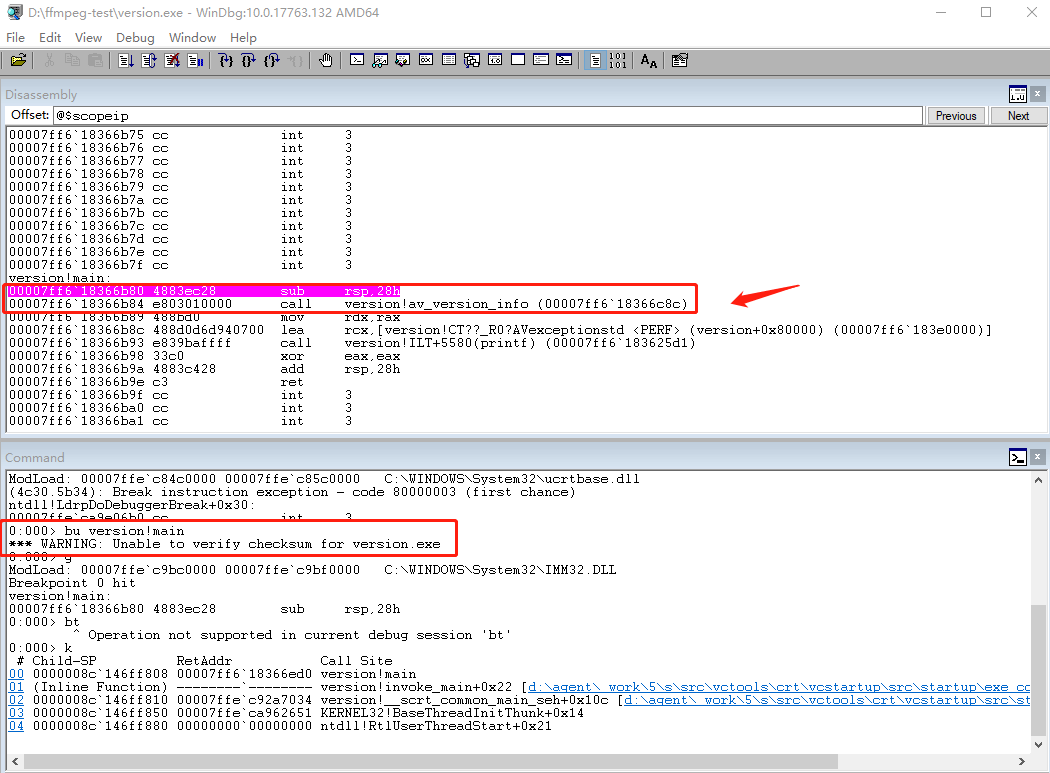The width and height of the screenshot is (1050, 773).
Task: Open the Locals window icon
Action: (x=402, y=60)
